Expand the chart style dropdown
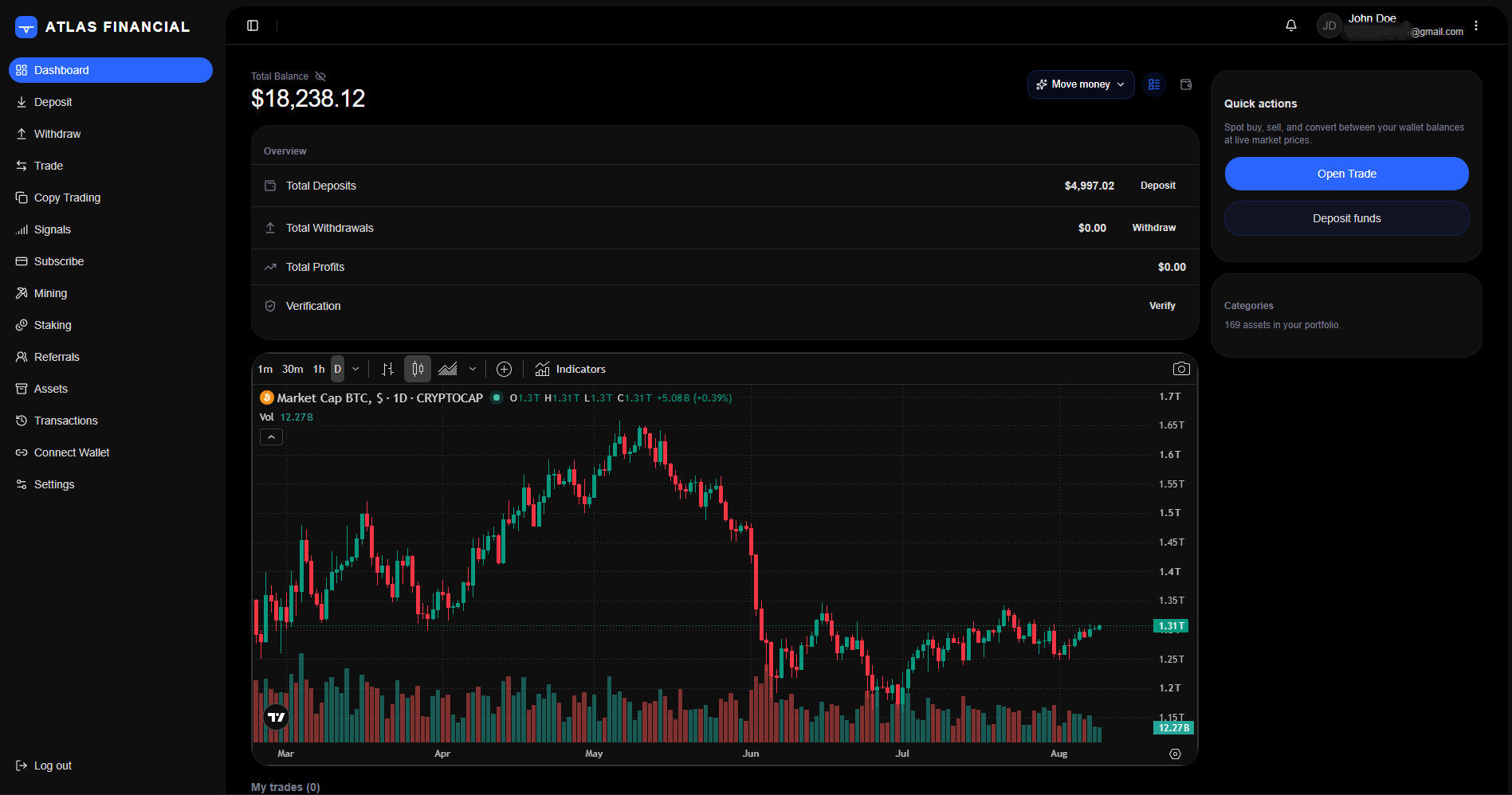Viewport: 1512px width, 795px height. pyautogui.click(x=473, y=369)
